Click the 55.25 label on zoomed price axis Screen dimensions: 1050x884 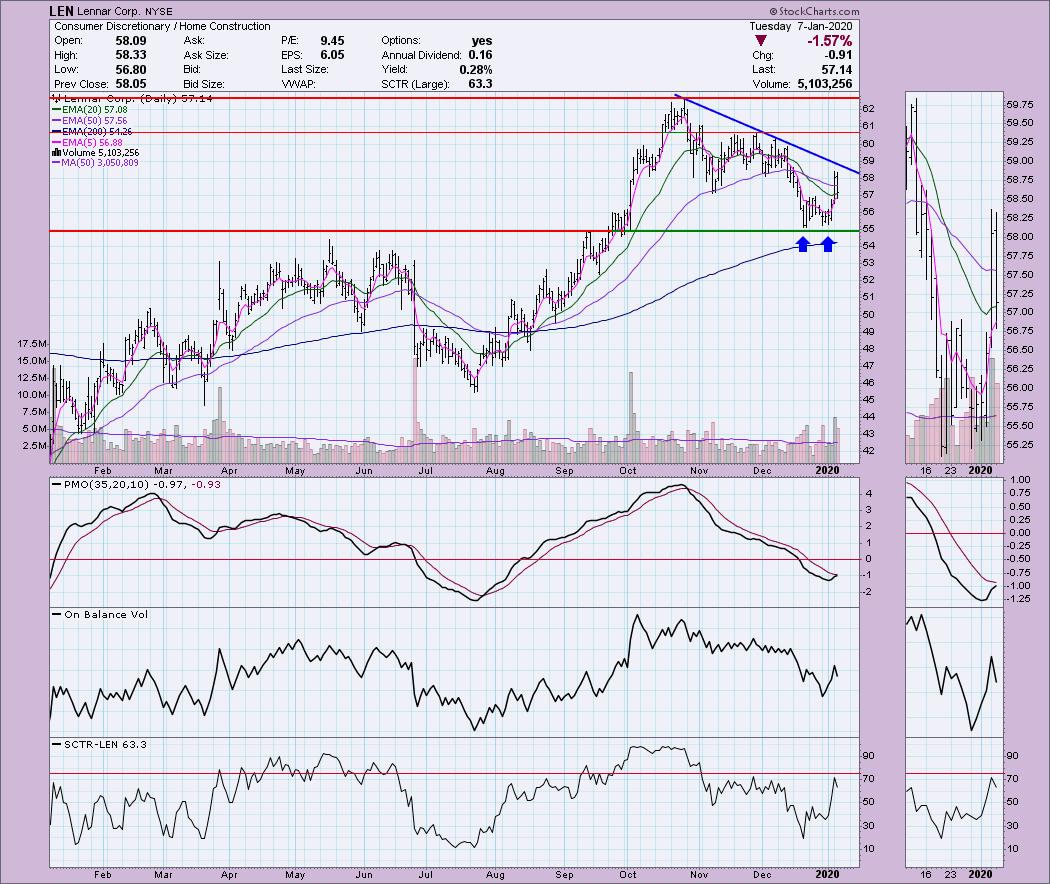coord(1019,445)
